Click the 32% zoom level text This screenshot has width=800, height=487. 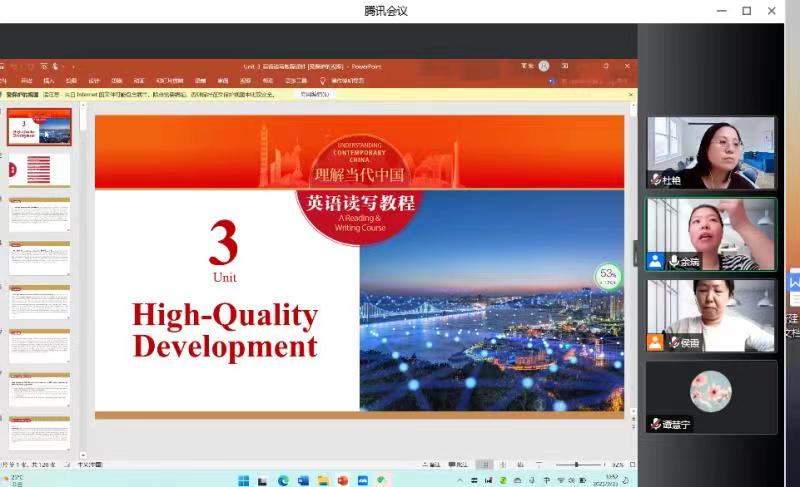(618, 465)
